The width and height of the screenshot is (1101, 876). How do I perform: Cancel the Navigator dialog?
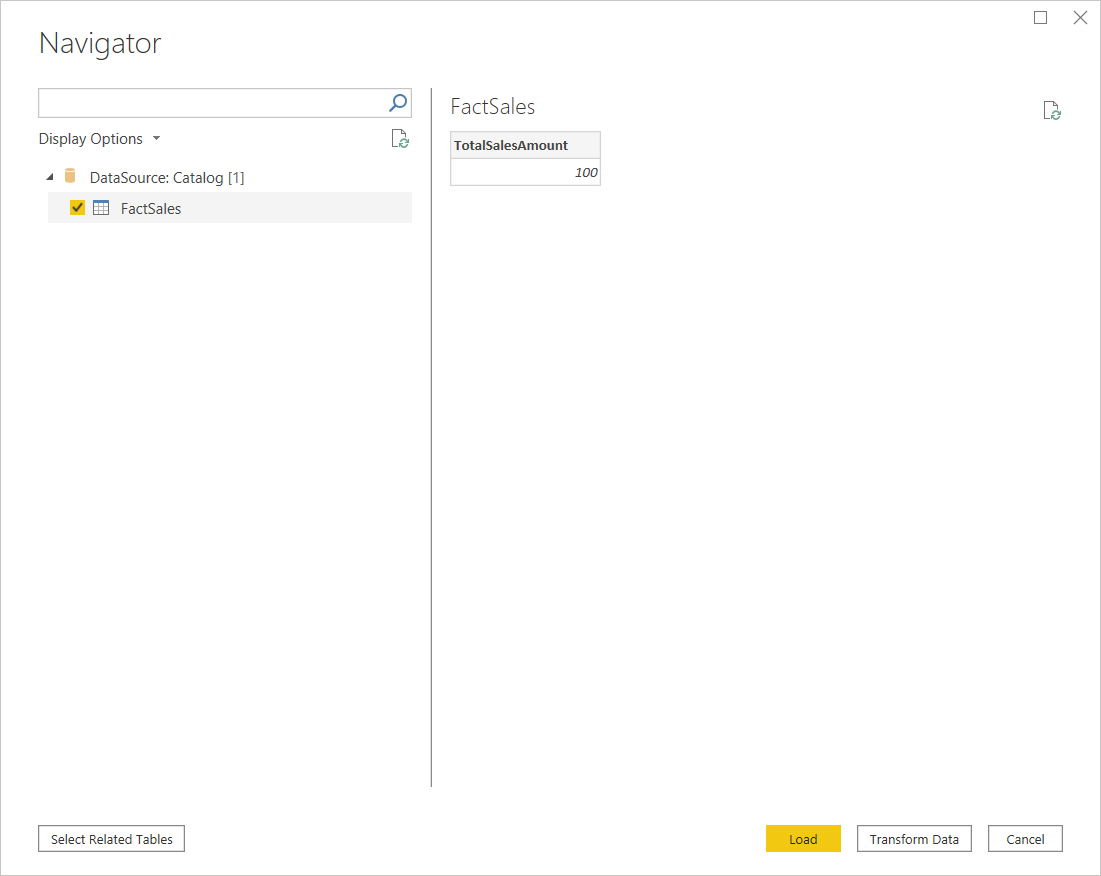pyautogui.click(x=1025, y=839)
